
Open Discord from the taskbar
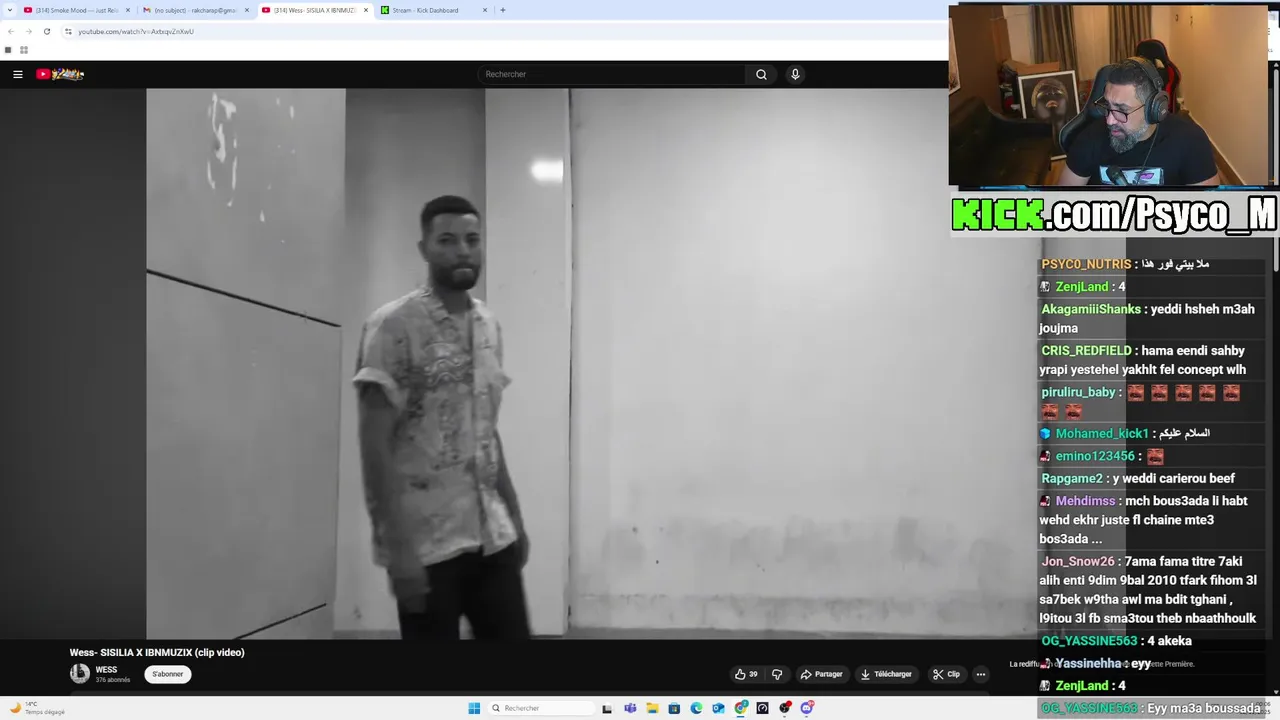tap(807, 708)
